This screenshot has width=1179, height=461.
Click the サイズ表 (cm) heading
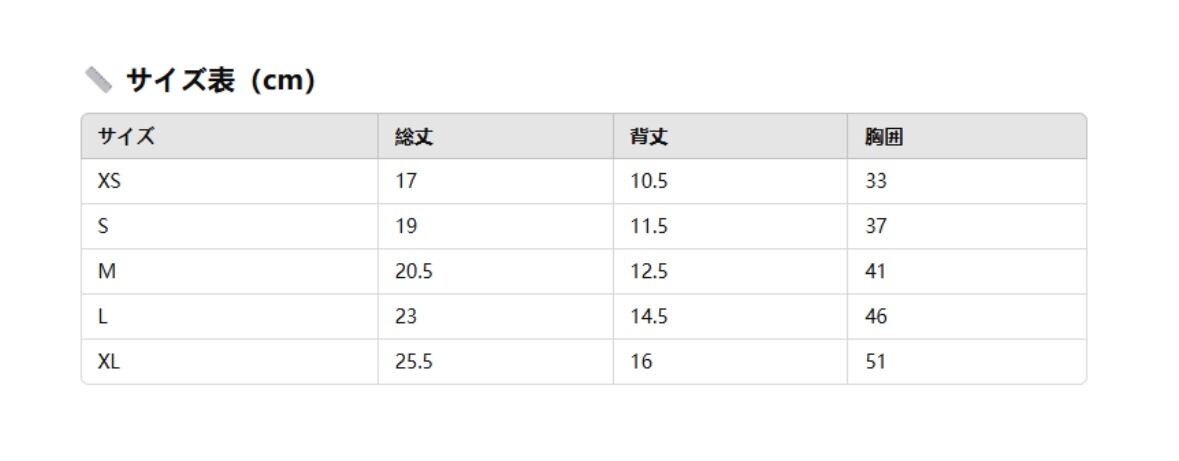pyautogui.click(x=220, y=80)
